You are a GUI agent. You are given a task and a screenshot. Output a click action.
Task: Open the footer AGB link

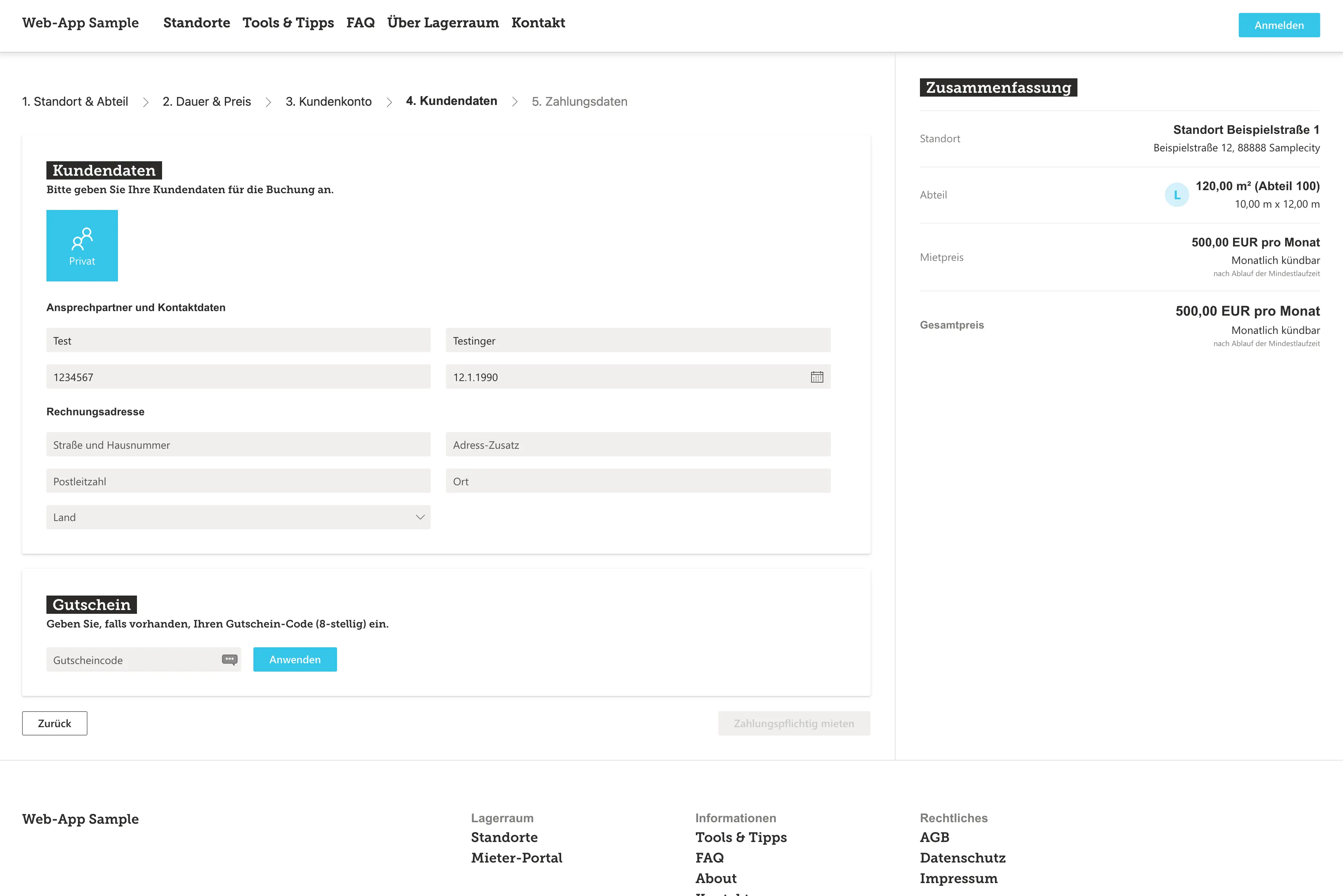pos(934,838)
